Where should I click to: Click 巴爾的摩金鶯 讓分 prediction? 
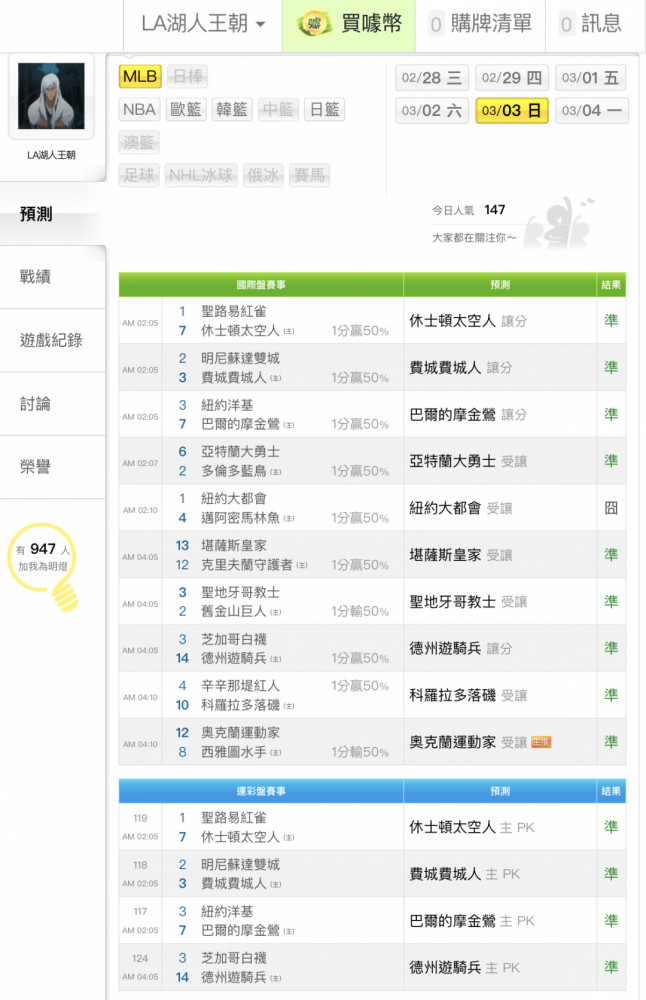coord(468,415)
